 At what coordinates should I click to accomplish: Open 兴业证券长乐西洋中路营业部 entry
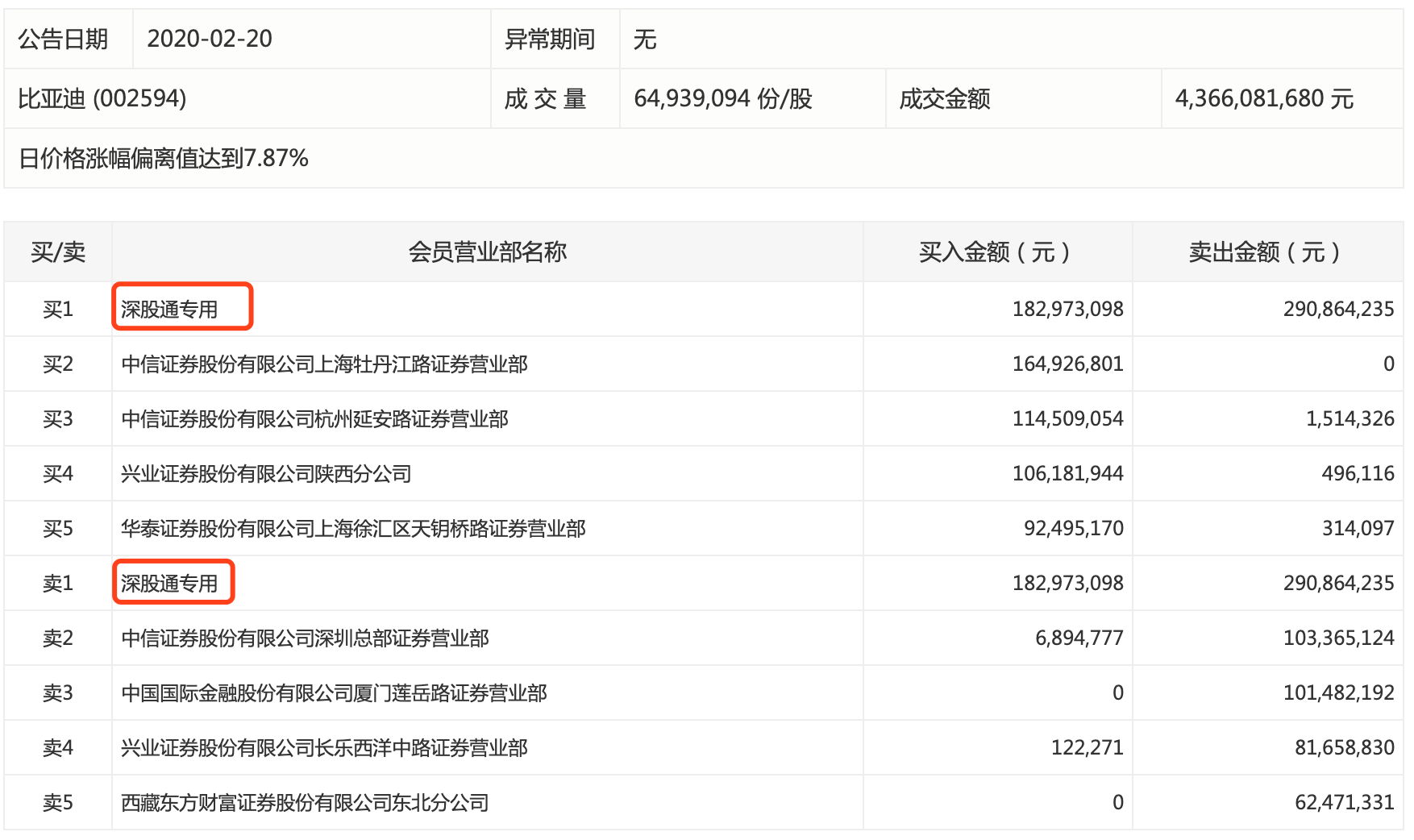324,748
